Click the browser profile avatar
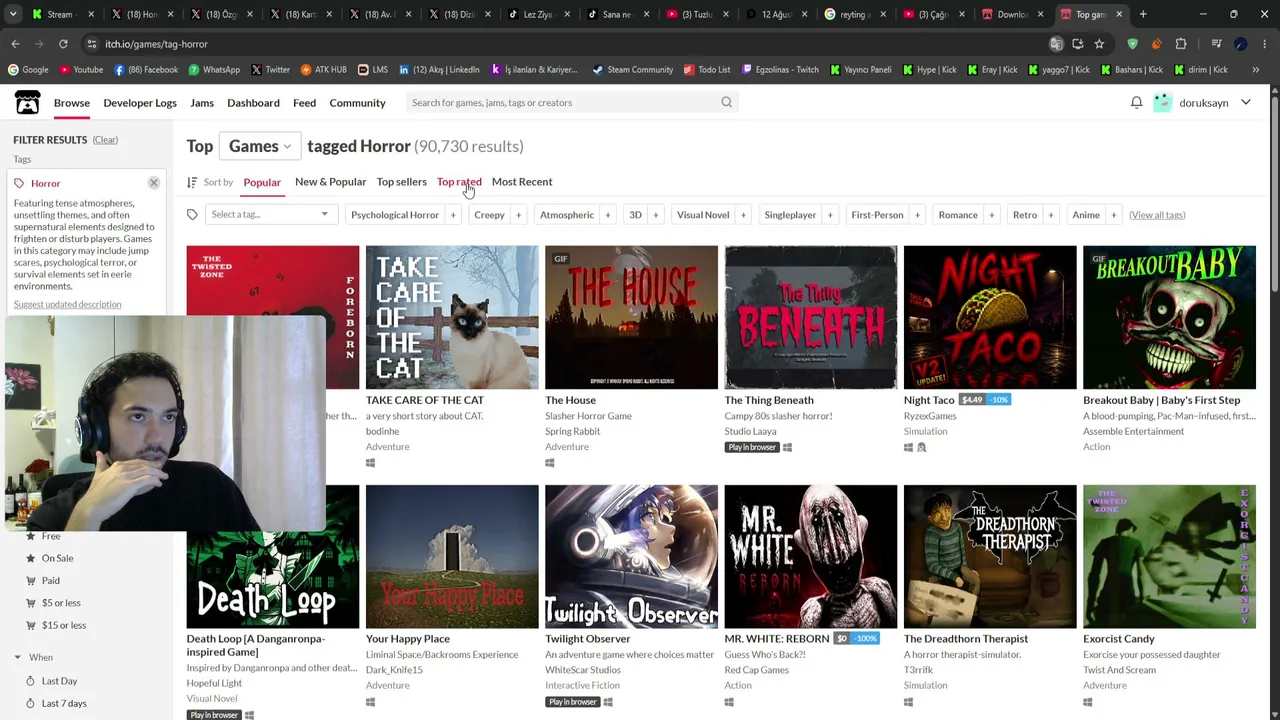1280x720 pixels. coord(1240,44)
